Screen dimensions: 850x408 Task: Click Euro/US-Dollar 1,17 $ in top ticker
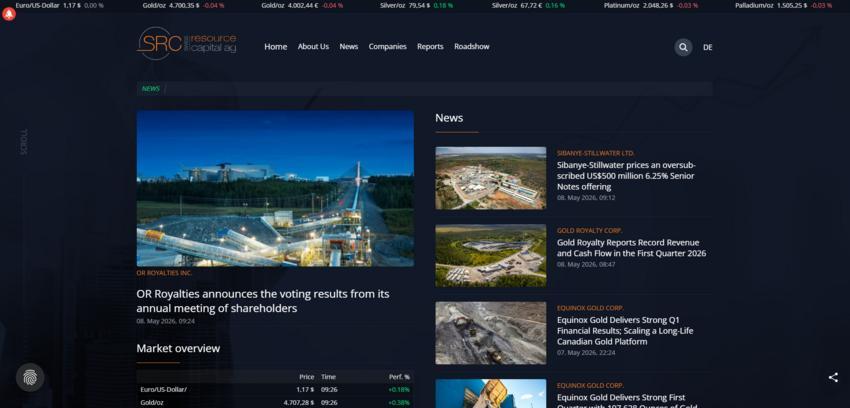pyautogui.click(x=59, y=5)
